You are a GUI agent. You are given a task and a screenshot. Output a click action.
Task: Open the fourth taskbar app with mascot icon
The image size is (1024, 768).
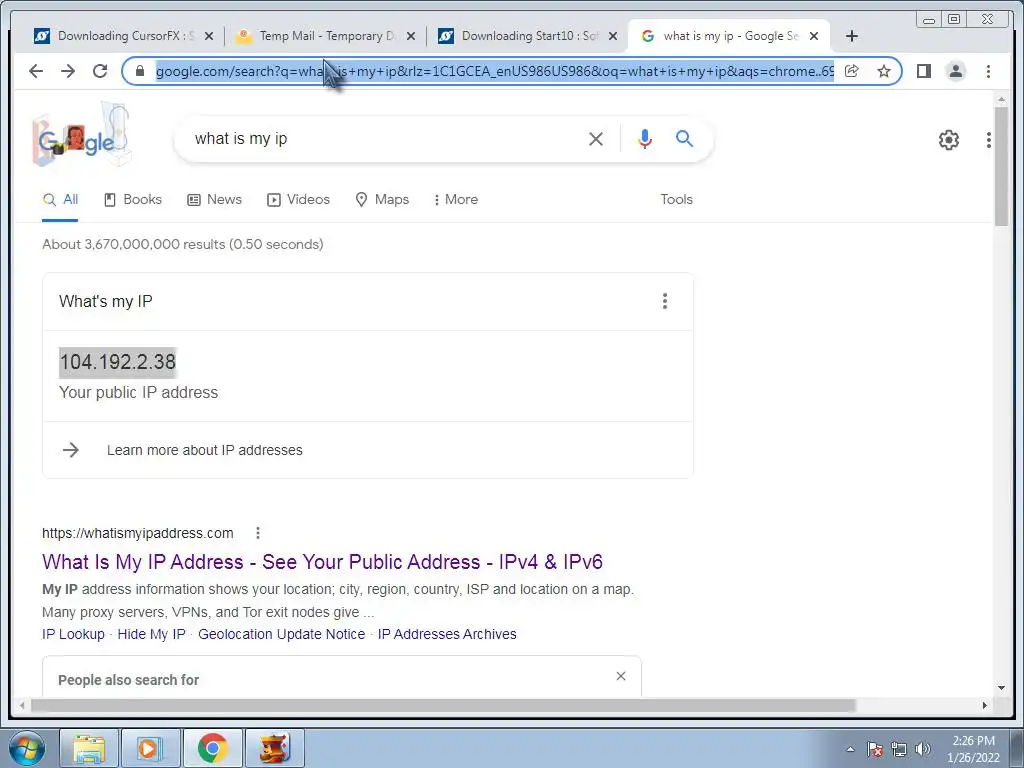click(x=274, y=748)
